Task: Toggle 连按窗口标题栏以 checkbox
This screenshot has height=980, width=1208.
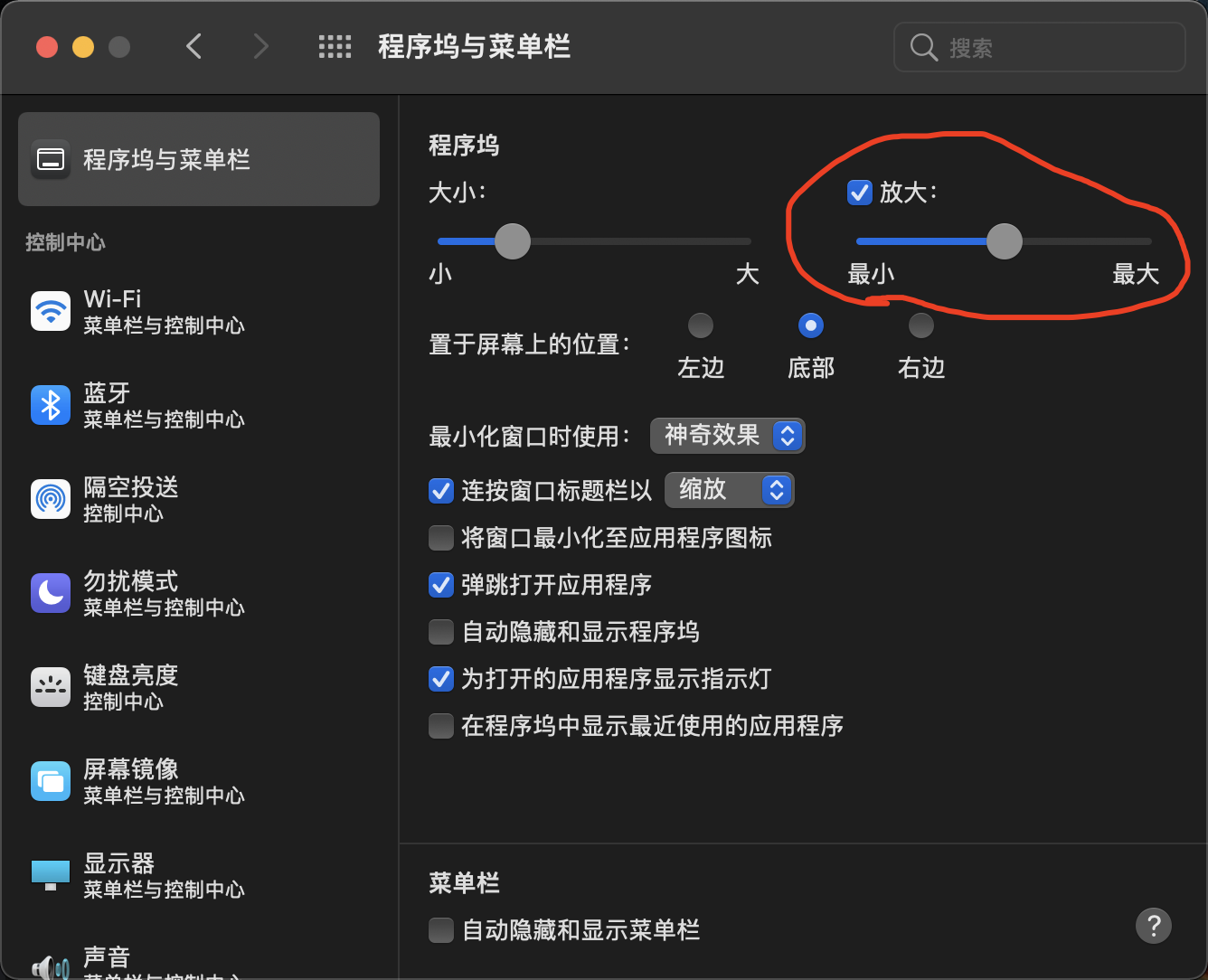Action: click(440, 491)
